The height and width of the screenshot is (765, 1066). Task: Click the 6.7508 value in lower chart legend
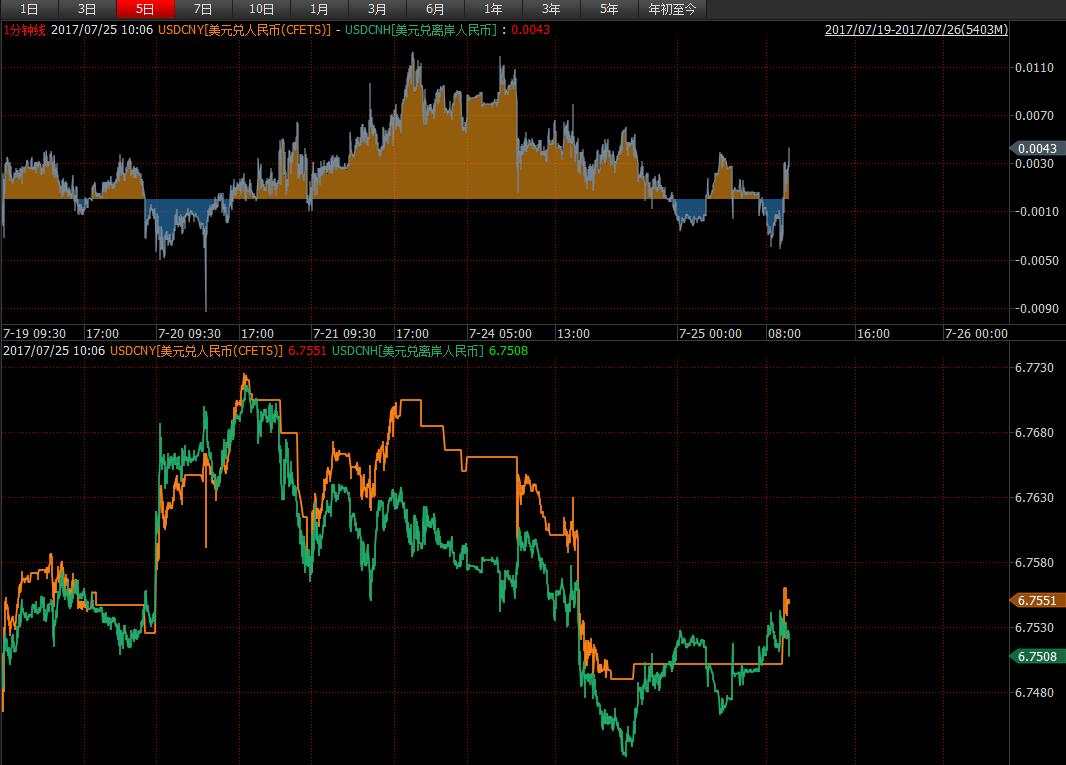tap(509, 351)
